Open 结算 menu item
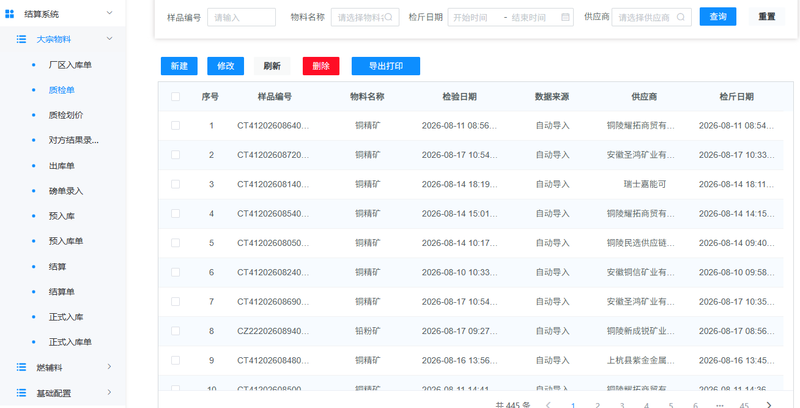Screen dimensions: 800x408 coord(57,267)
